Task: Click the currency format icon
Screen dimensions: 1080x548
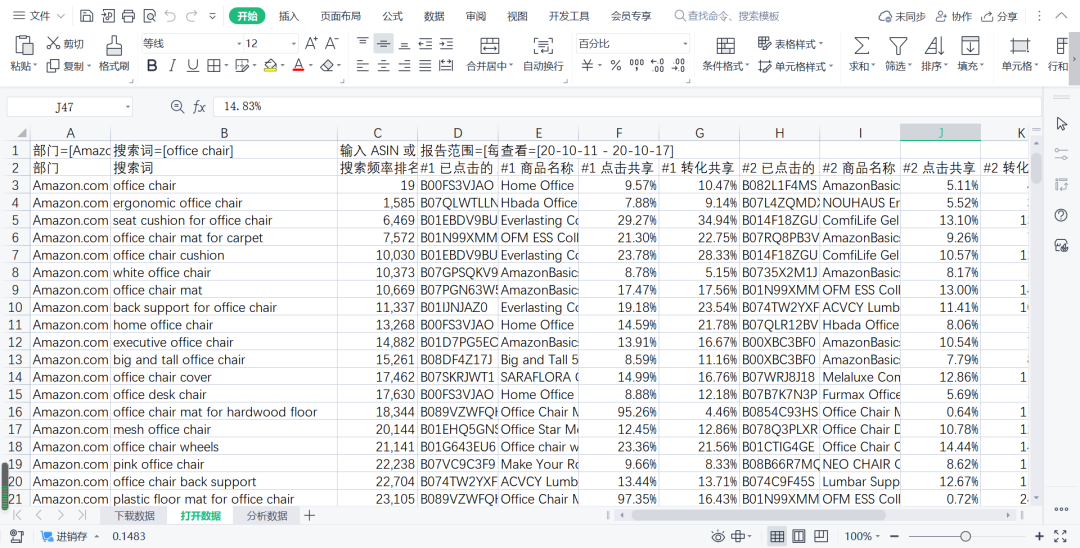Action: tap(588, 65)
